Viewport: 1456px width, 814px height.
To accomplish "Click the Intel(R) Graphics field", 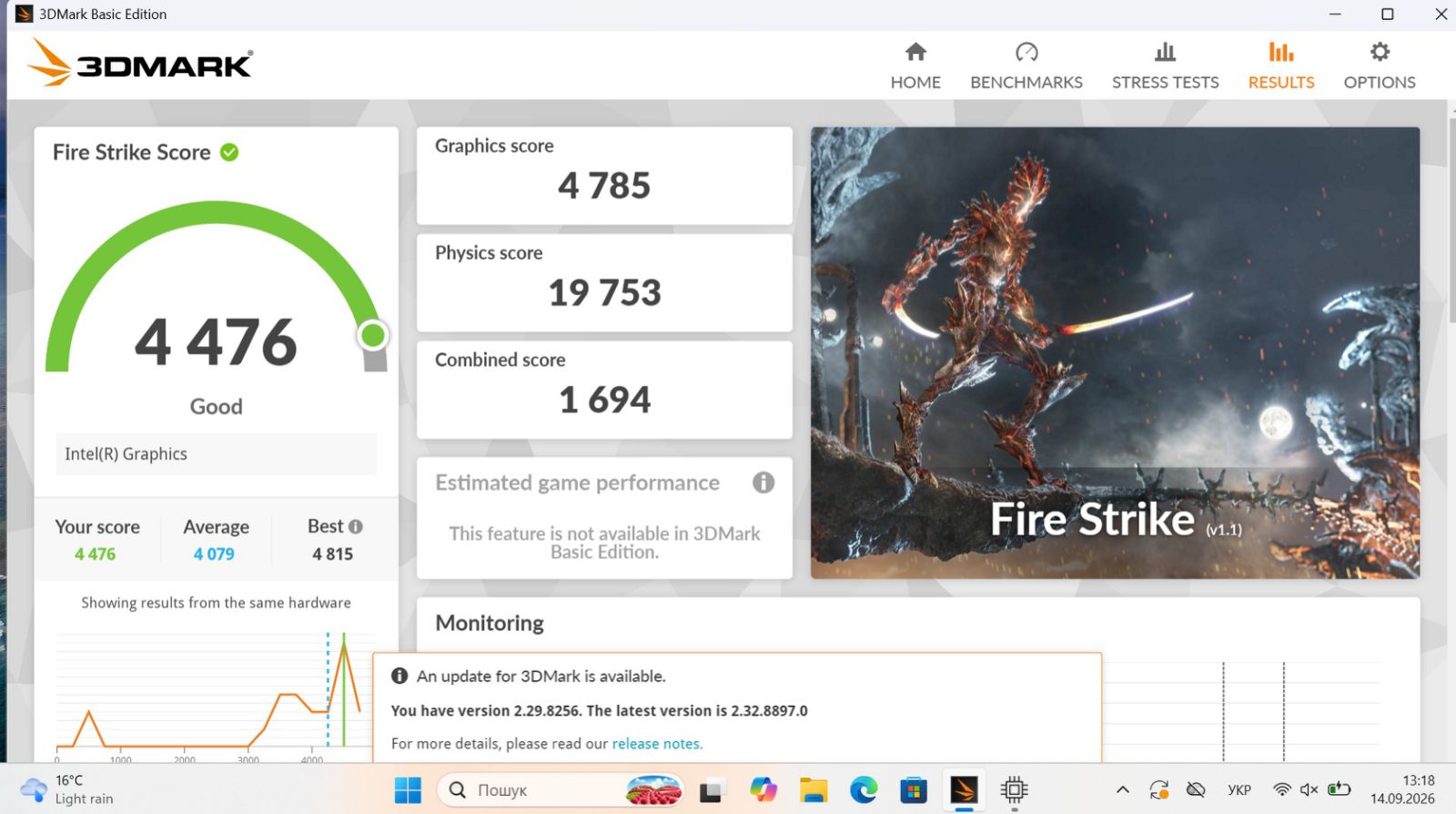I will [x=216, y=453].
